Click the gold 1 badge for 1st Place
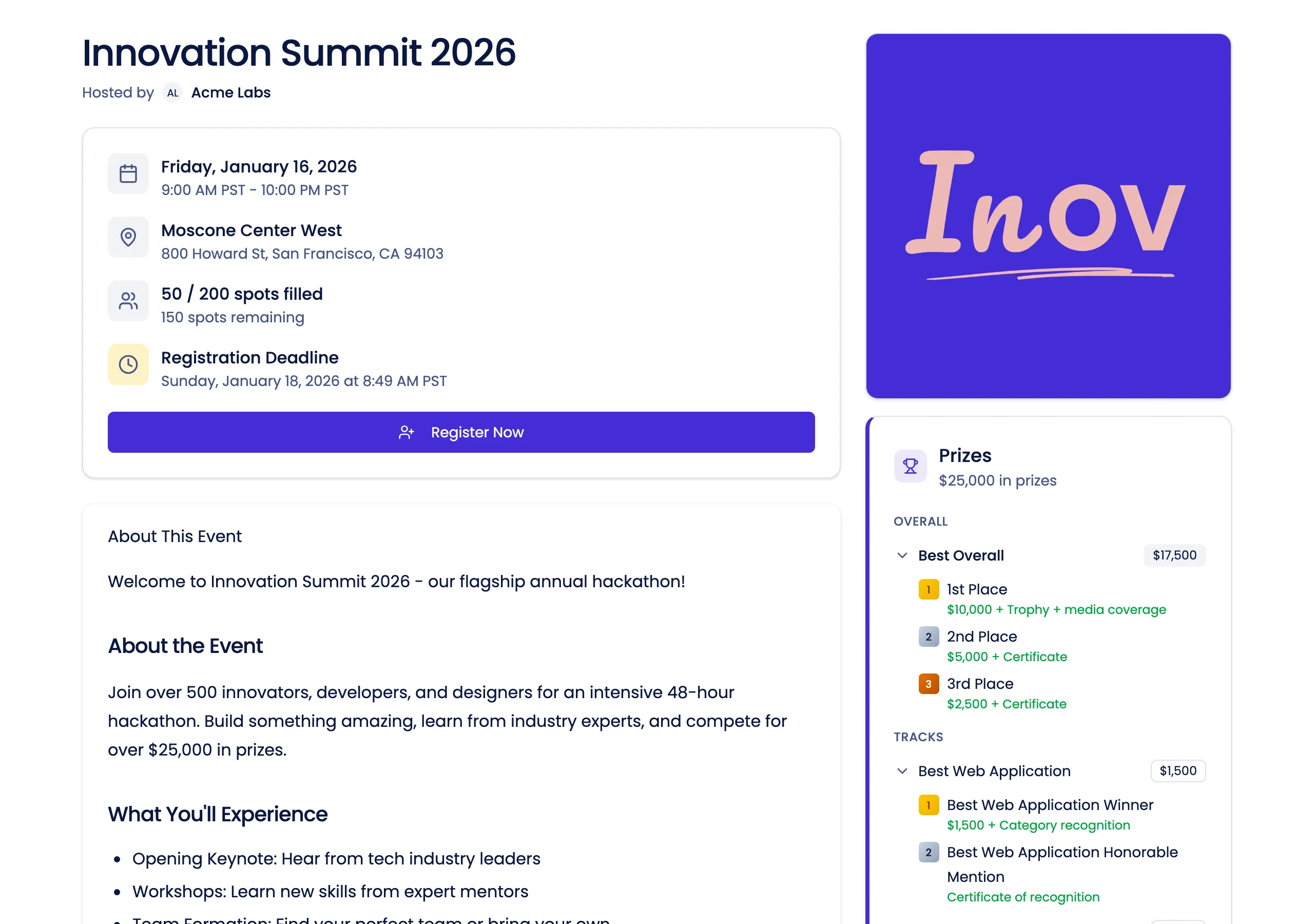The height and width of the screenshot is (924, 1314). point(929,590)
